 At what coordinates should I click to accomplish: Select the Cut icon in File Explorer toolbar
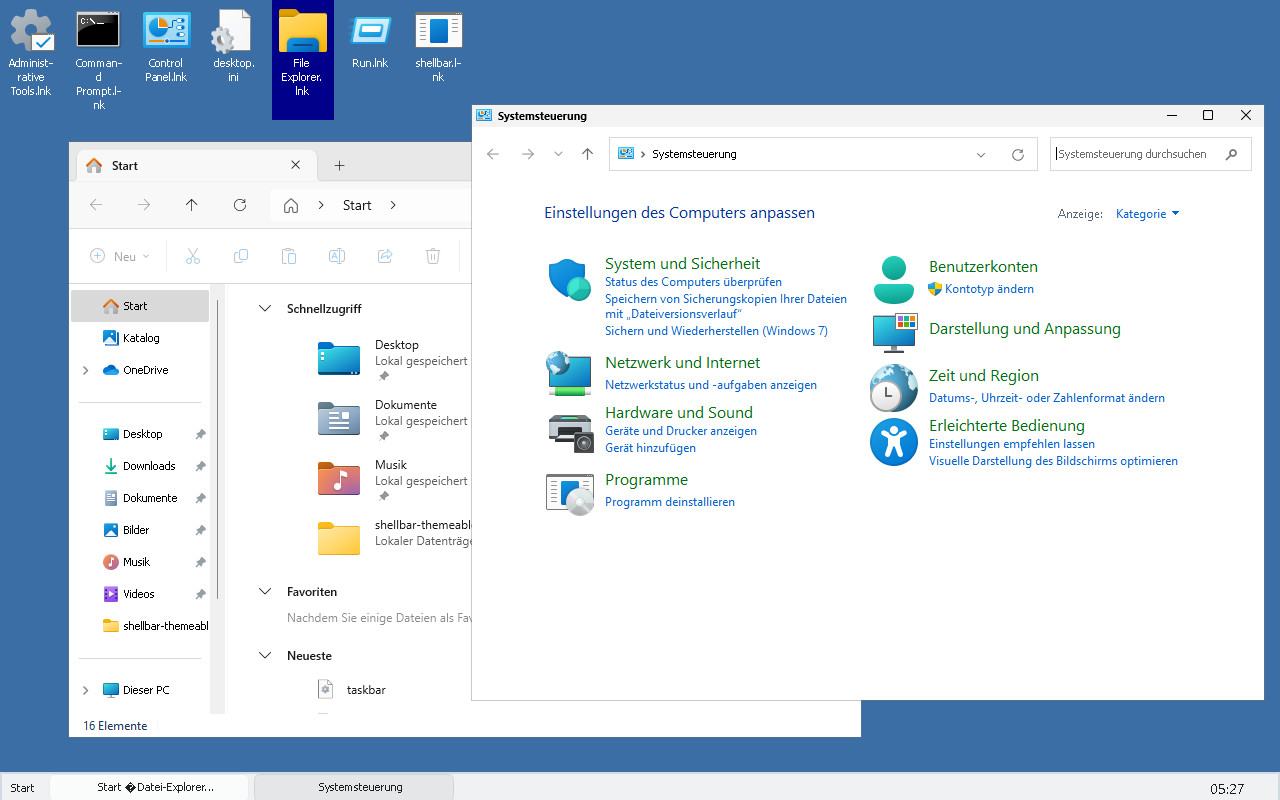click(x=192, y=256)
